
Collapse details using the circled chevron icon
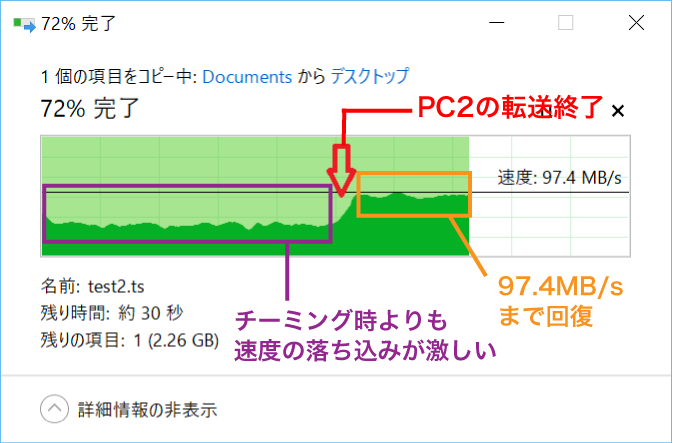[53, 408]
